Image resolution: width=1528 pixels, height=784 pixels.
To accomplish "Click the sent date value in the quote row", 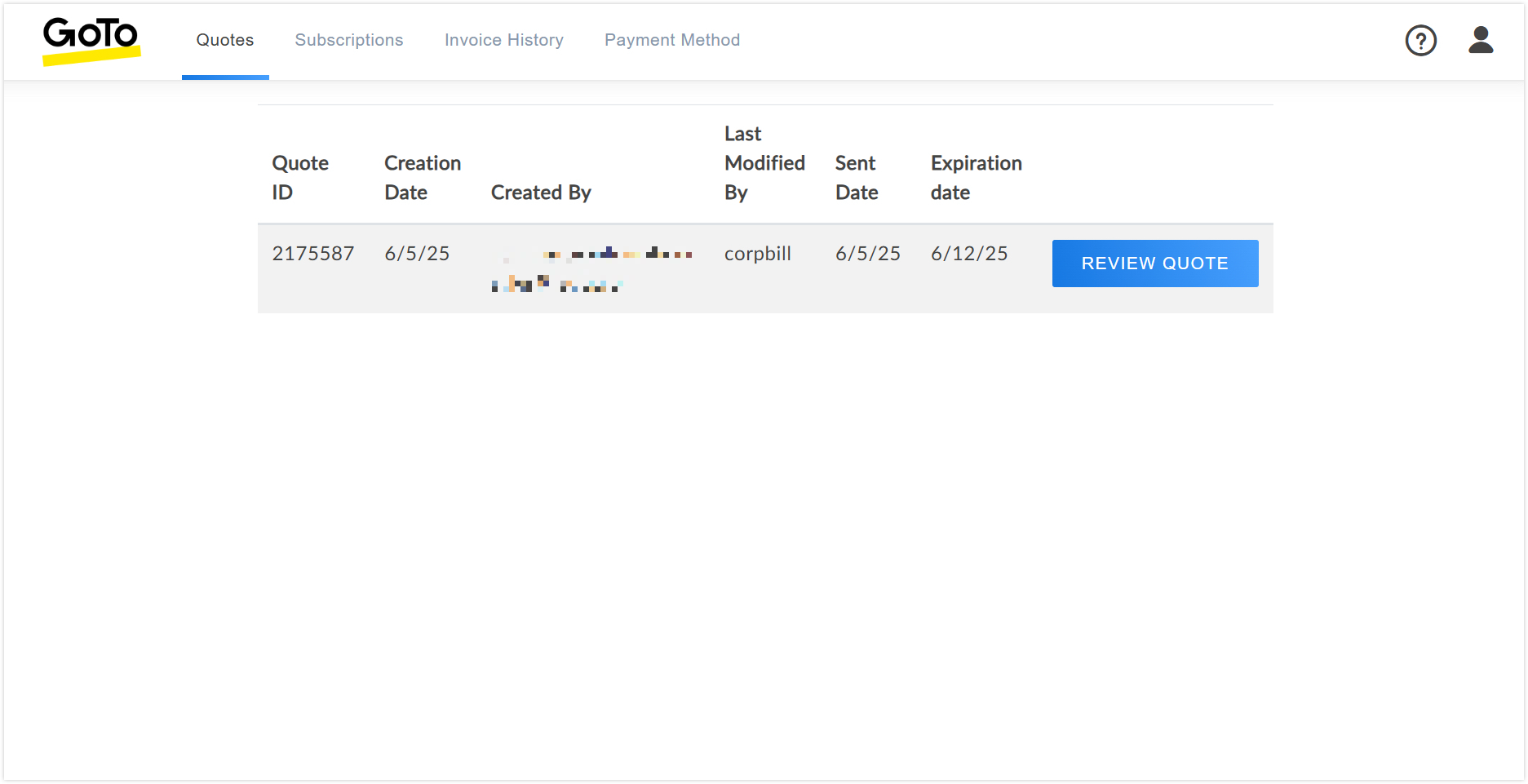I will (867, 254).
